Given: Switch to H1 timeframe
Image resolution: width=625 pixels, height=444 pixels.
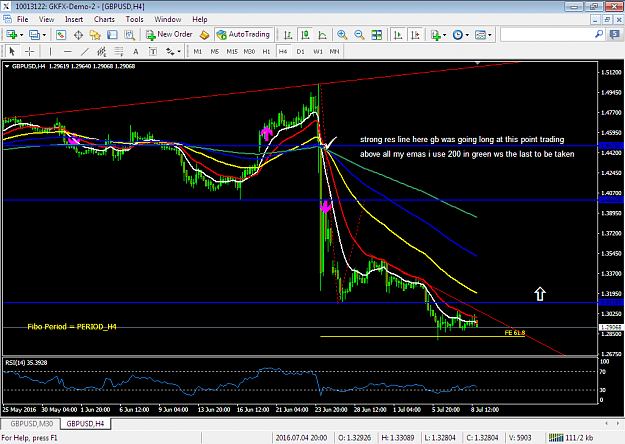Looking at the screenshot, I should tap(266, 51).
